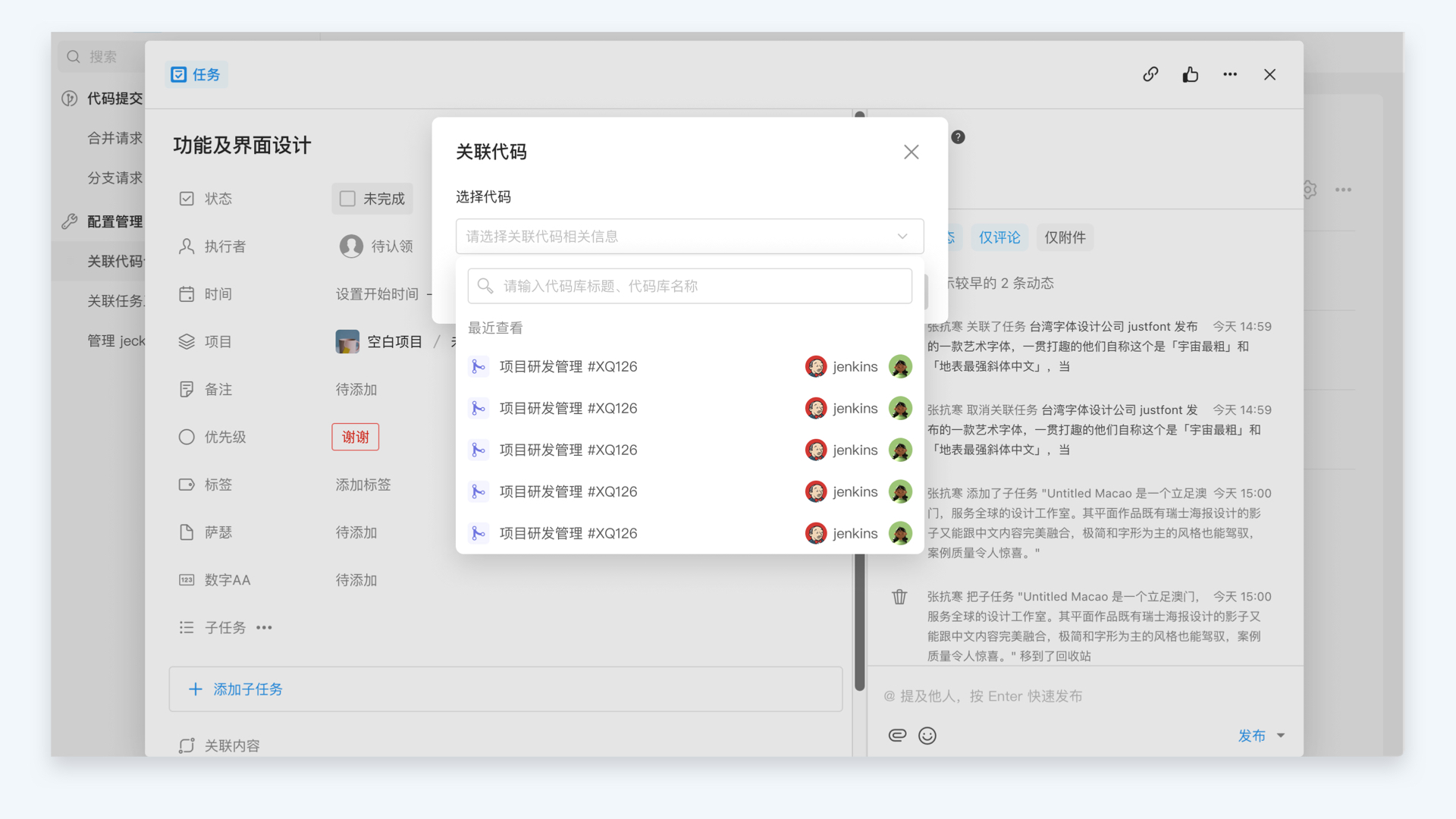Select the last 项目研发管理 #XQ126 entry
Image resolution: width=1456 pixels, height=819 pixels.
(x=568, y=534)
